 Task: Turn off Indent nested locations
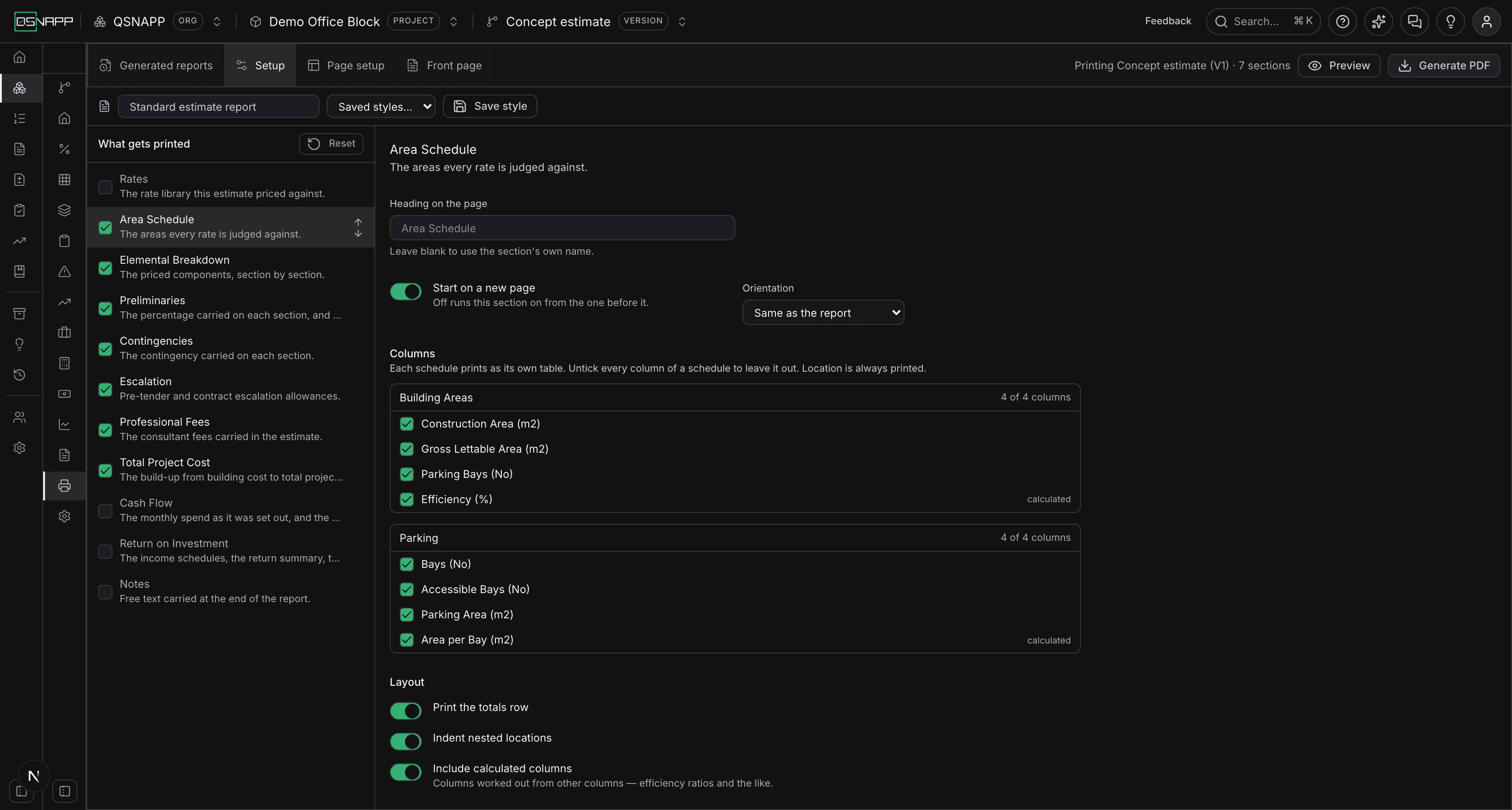[x=405, y=741]
